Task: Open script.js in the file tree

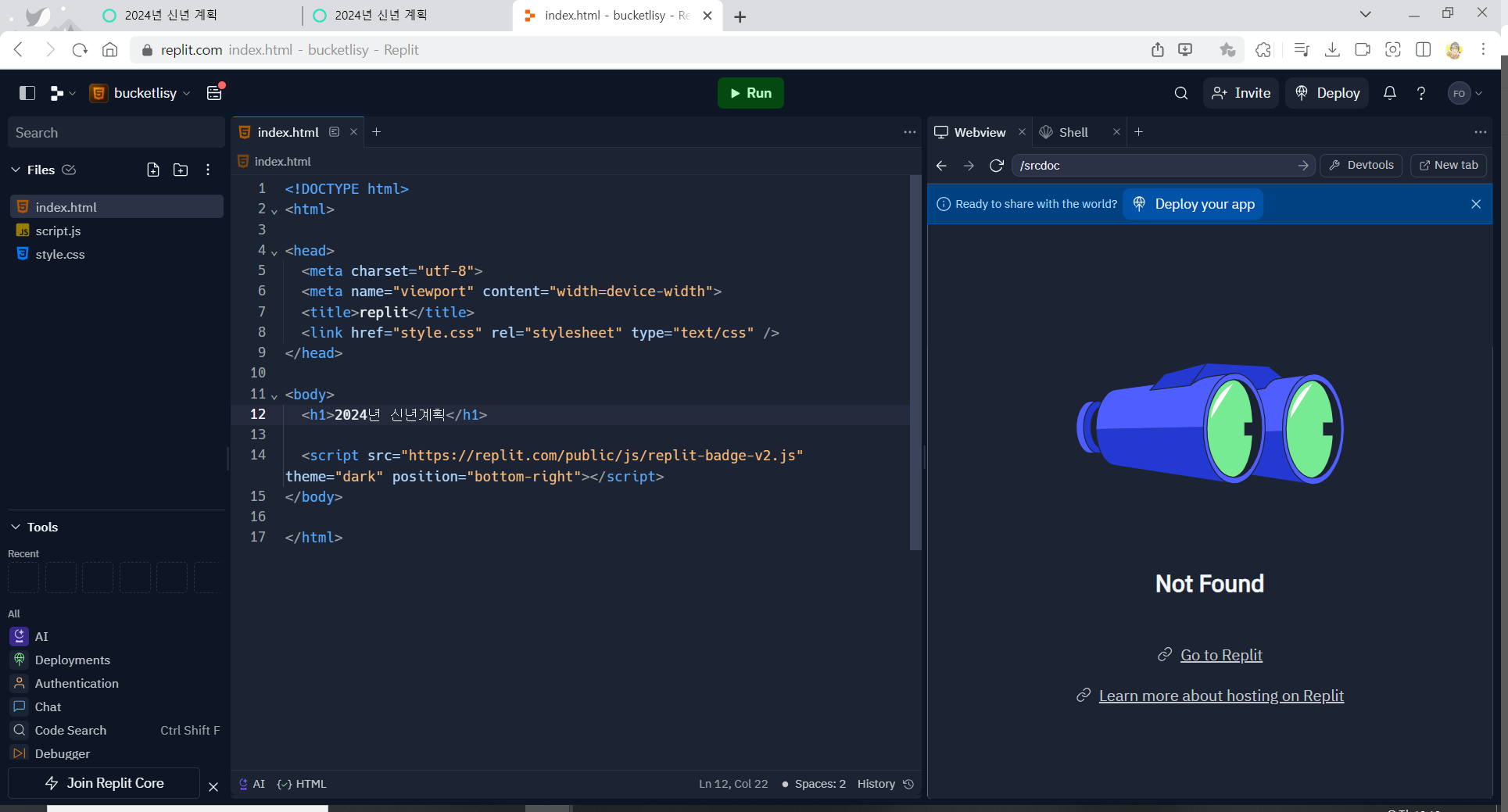Action: 116,231
